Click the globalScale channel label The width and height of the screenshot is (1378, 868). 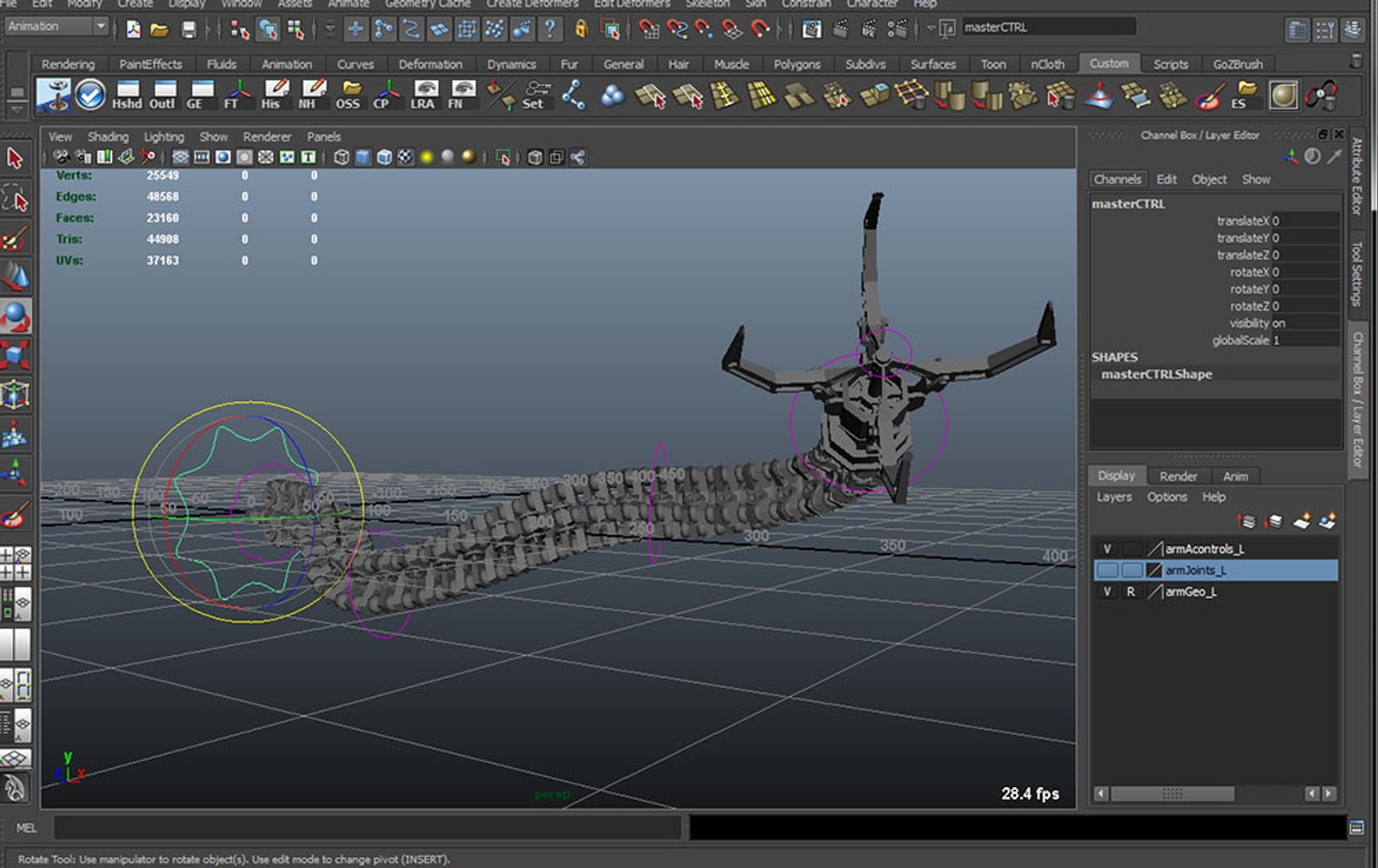[x=1241, y=340]
